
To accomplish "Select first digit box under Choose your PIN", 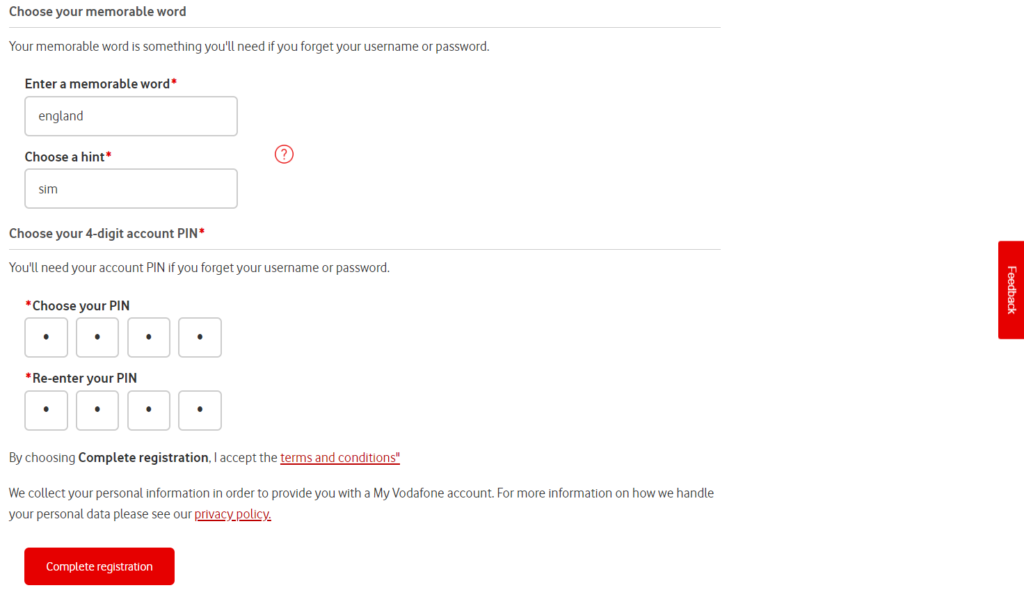I will point(46,338).
